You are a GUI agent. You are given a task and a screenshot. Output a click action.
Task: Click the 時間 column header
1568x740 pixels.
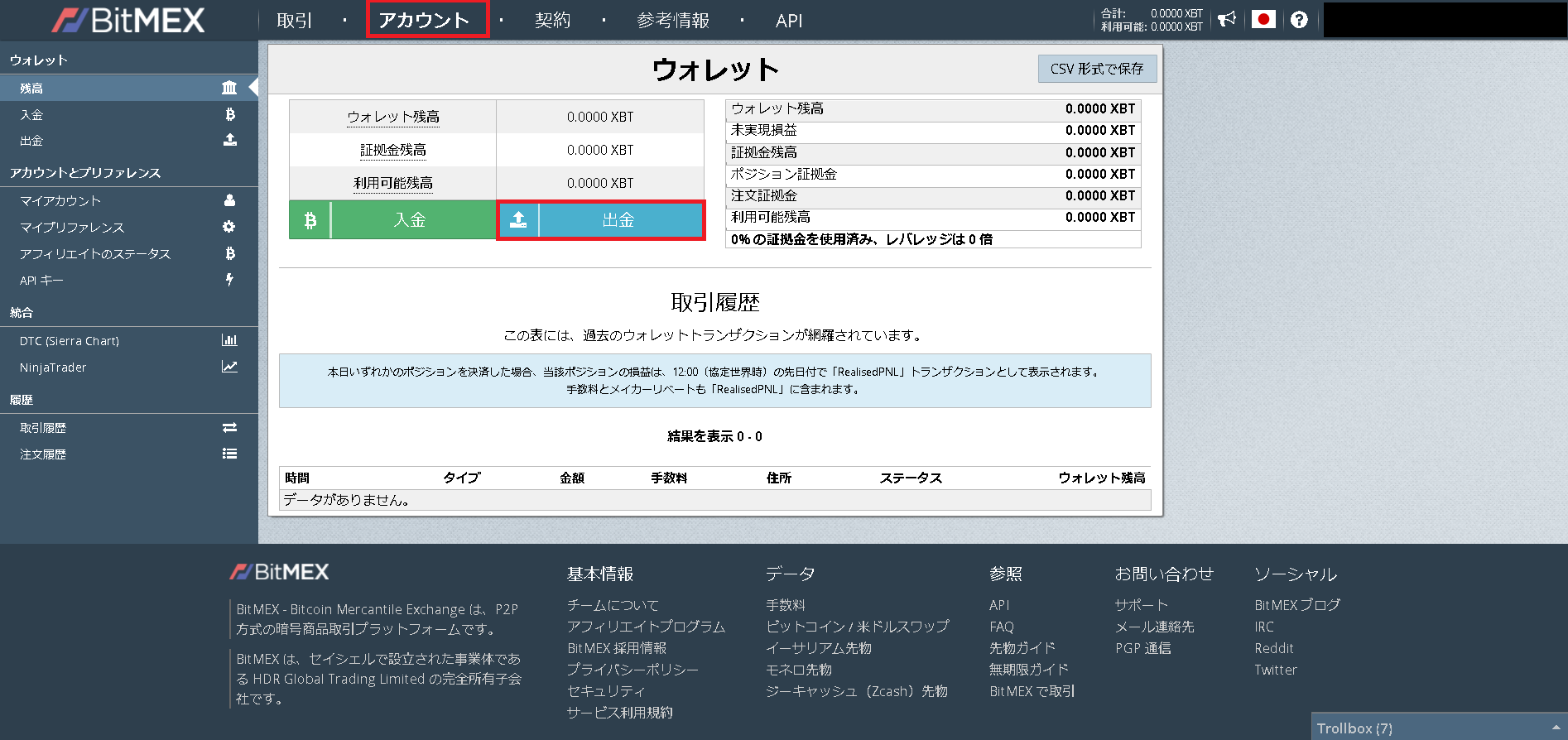pos(297,478)
